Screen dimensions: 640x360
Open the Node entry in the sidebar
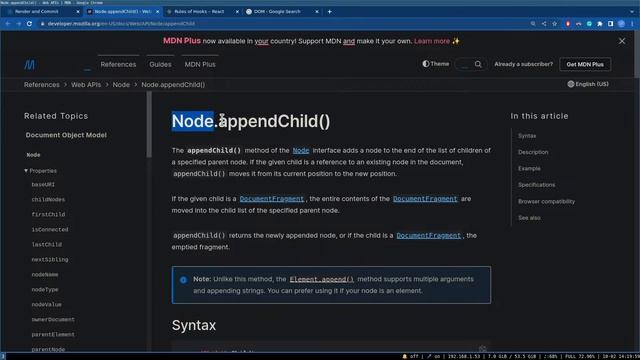point(33,155)
